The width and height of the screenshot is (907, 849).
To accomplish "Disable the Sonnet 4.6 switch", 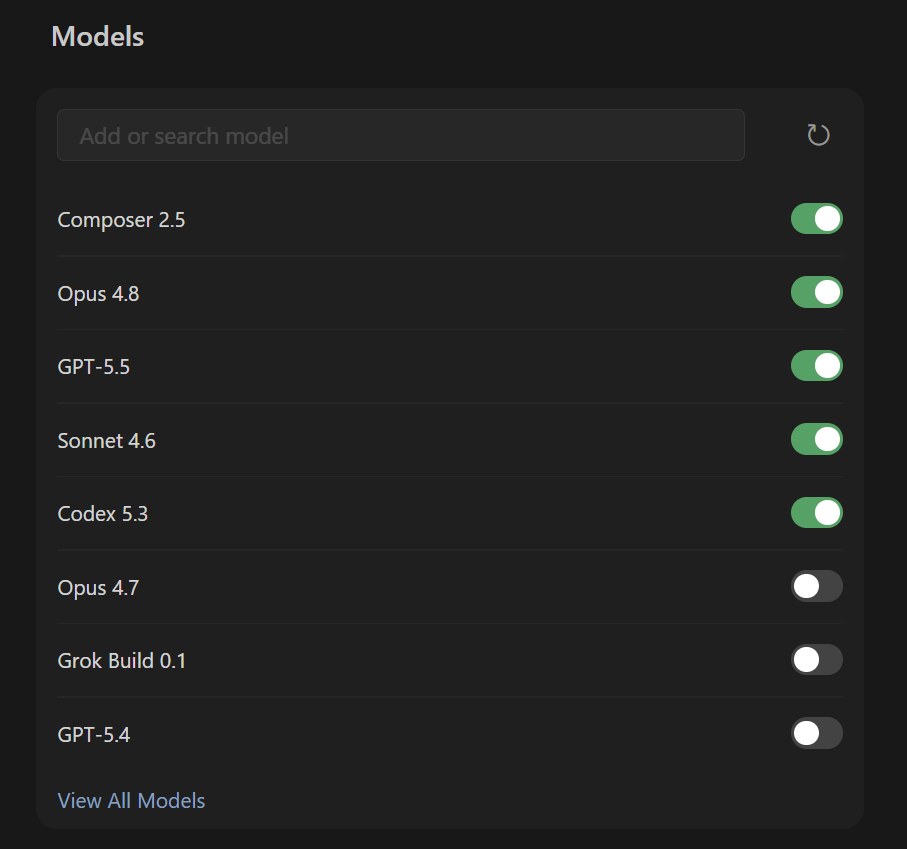I will coord(816,439).
